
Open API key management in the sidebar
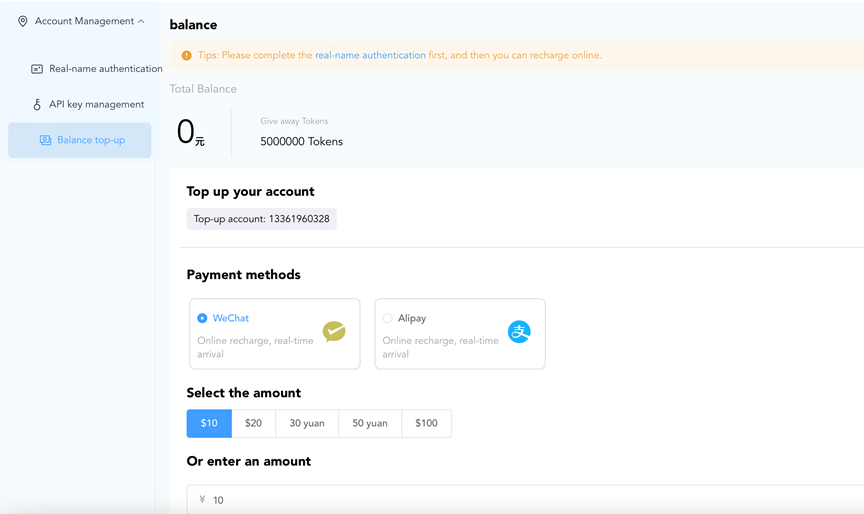pos(96,104)
